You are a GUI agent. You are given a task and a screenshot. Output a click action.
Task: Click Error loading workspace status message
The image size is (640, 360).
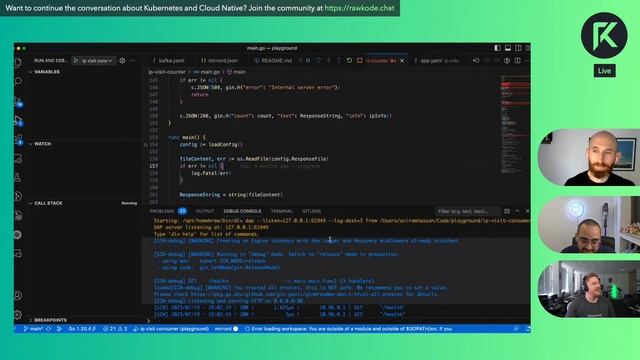tap(348, 329)
